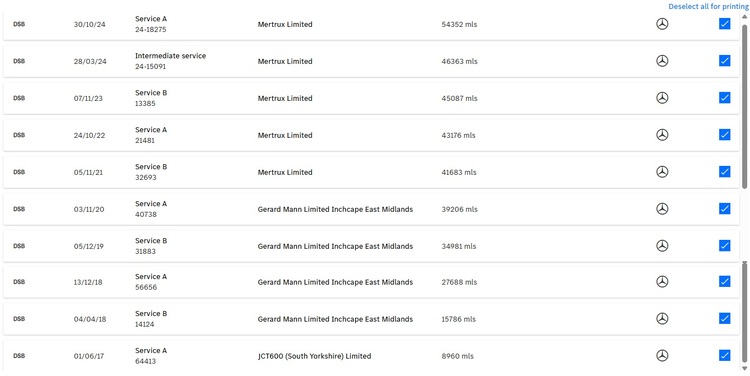Uncheck print checkbox for 54352 mls entry

[x=725, y=23]
